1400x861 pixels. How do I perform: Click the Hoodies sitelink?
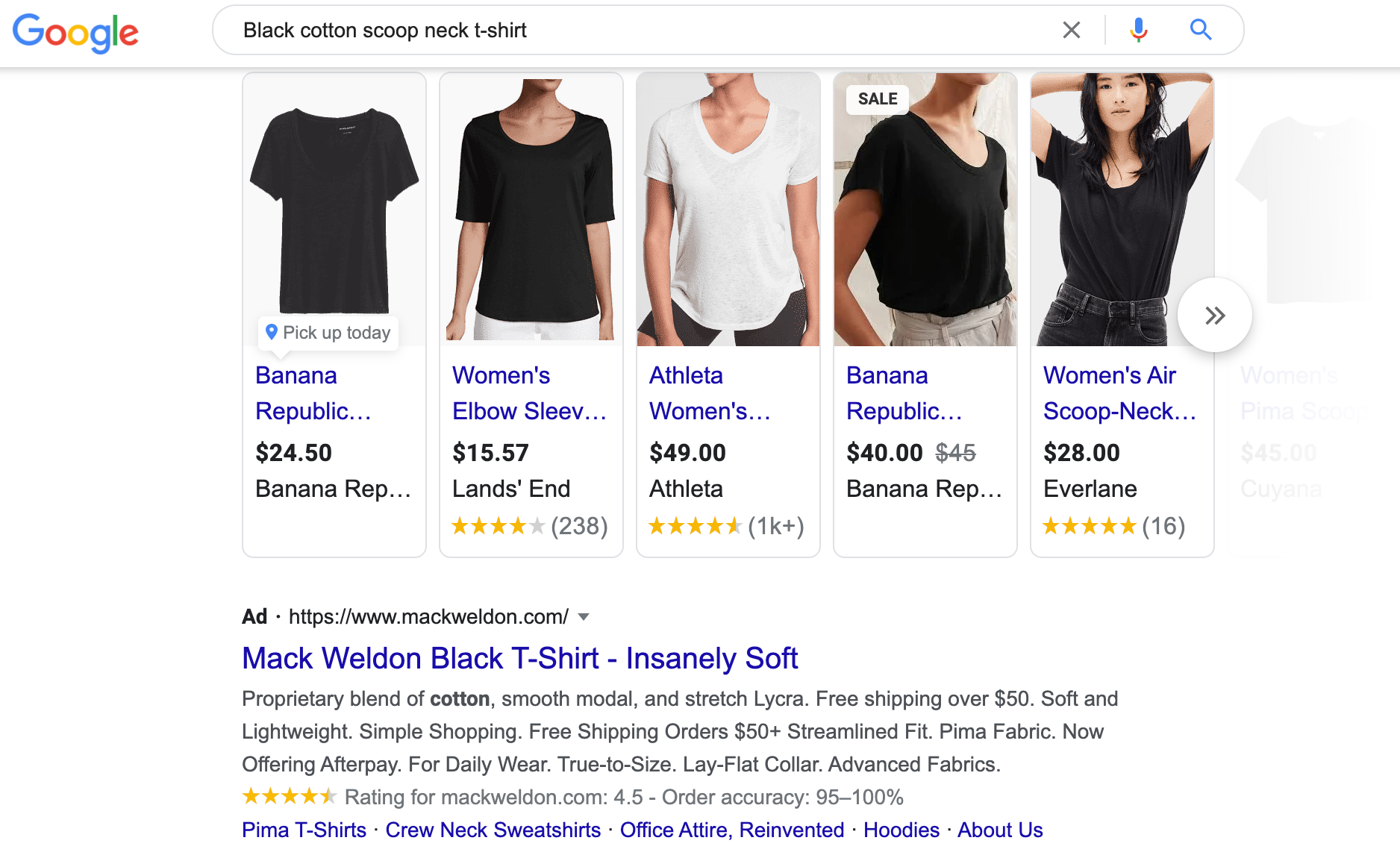click(901, 830)
